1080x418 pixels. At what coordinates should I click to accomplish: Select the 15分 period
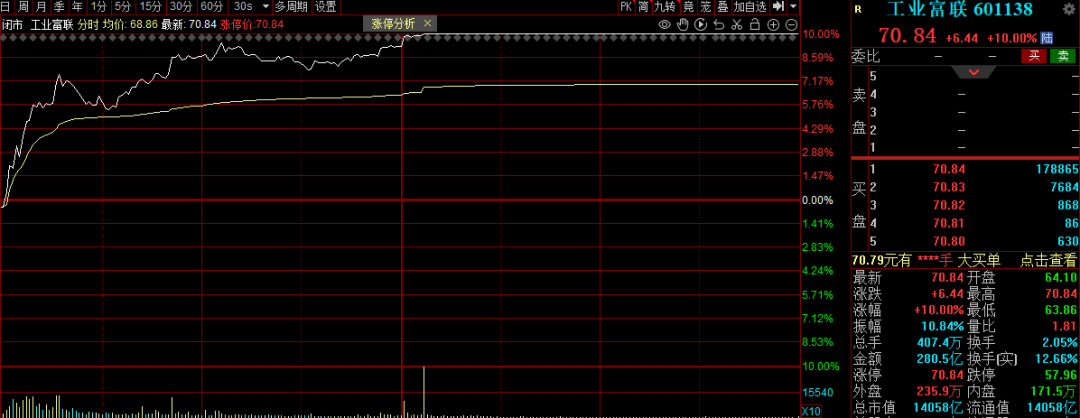(149, 7)
